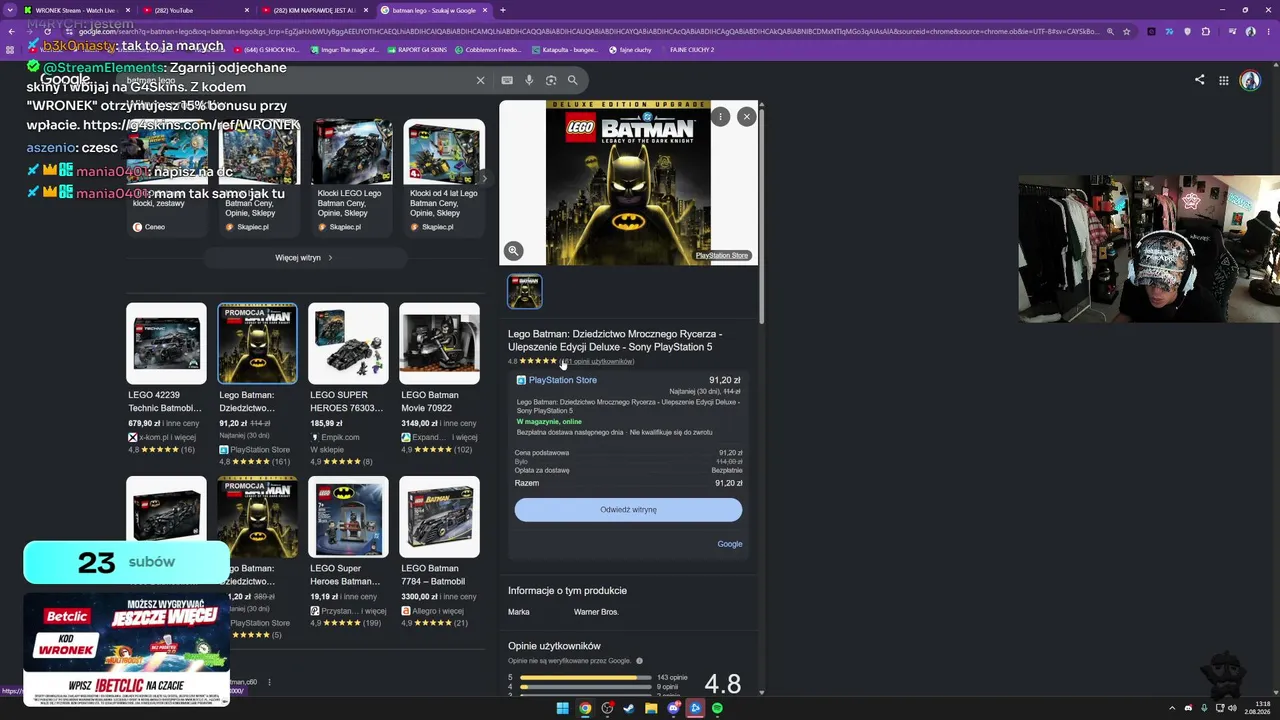This screenshot has width=1280, height=720.
Task: Open info about unverified Google reviews
Action: click(x=640, y=661)
